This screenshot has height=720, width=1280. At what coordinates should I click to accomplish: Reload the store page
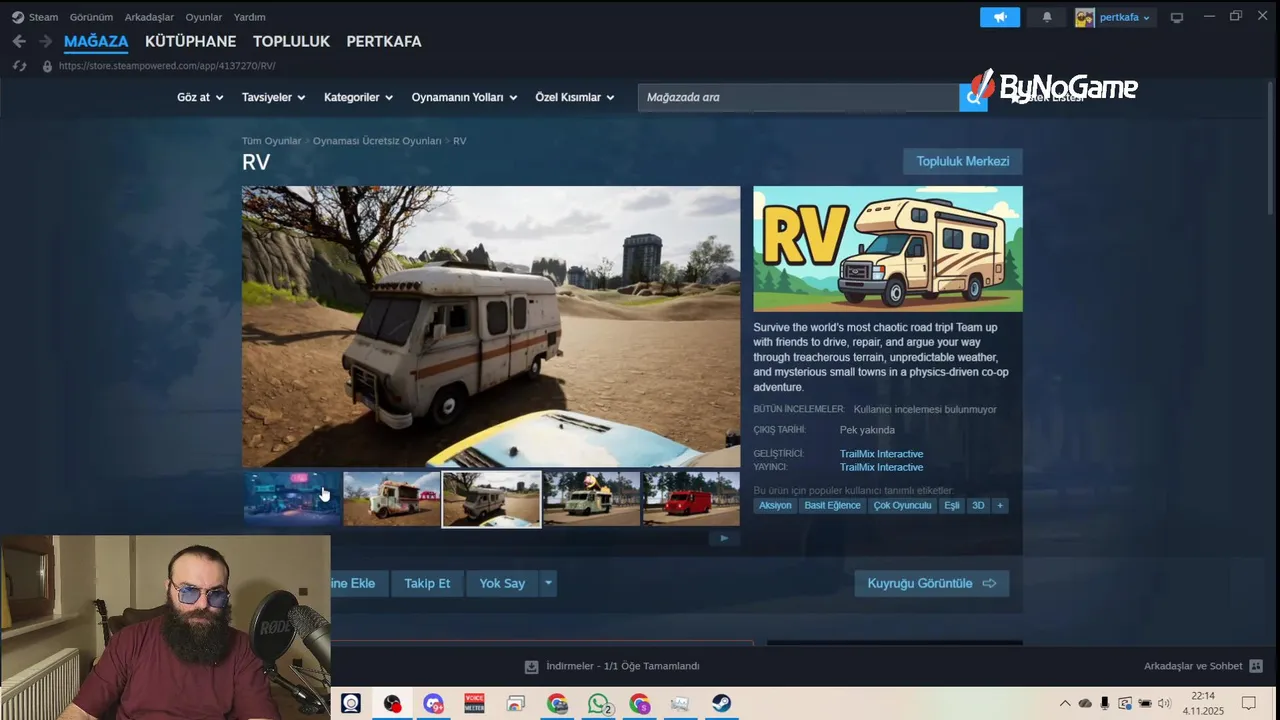tap(19, 66)
